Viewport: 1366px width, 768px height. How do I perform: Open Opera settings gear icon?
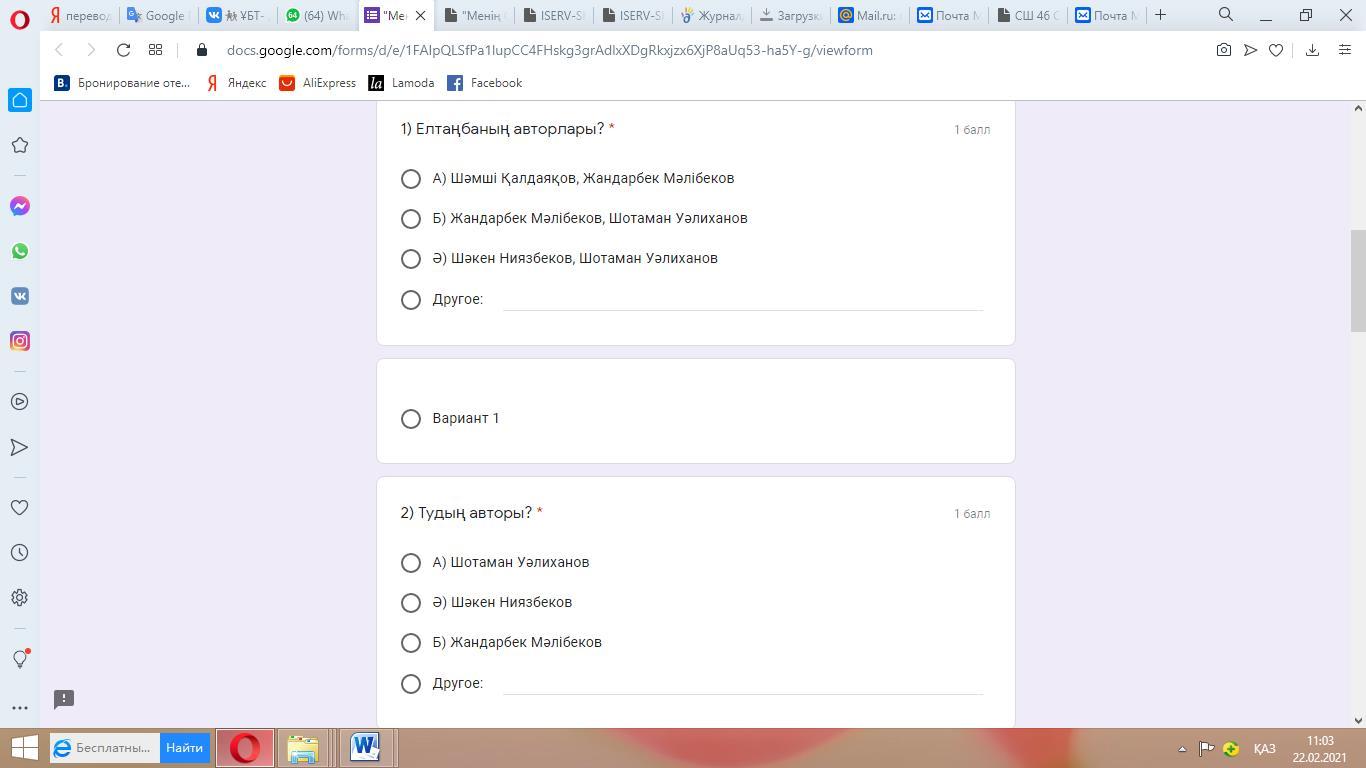point(19,597)
